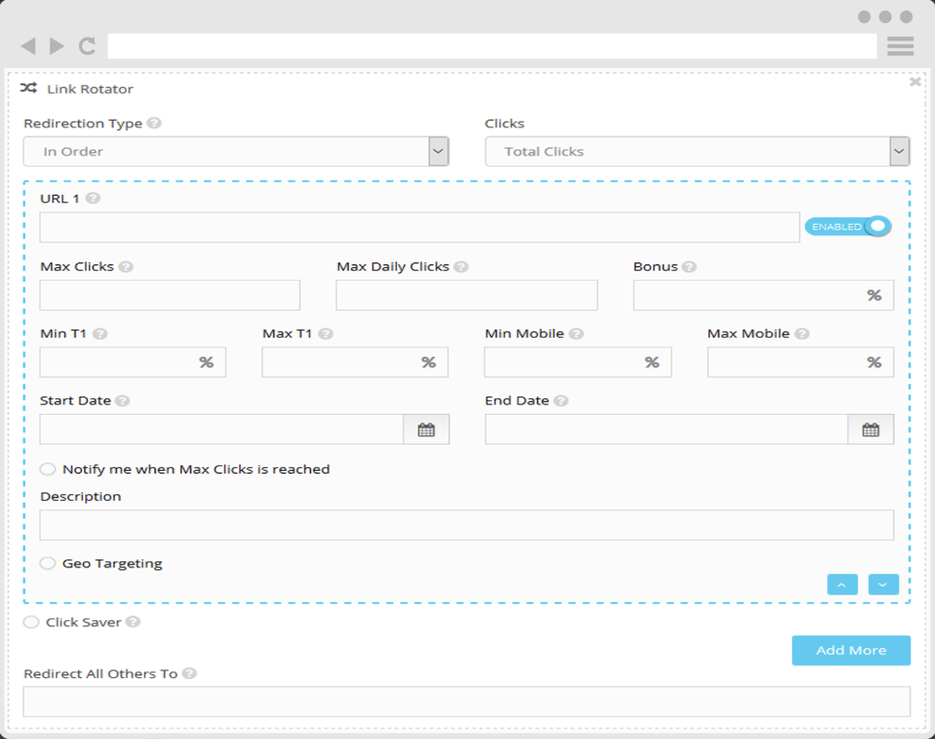Image resolution: width=935 pixels, height=739 pixels.
Task: Open the browser hamburger menu
Action: click(x=899, y=45)
